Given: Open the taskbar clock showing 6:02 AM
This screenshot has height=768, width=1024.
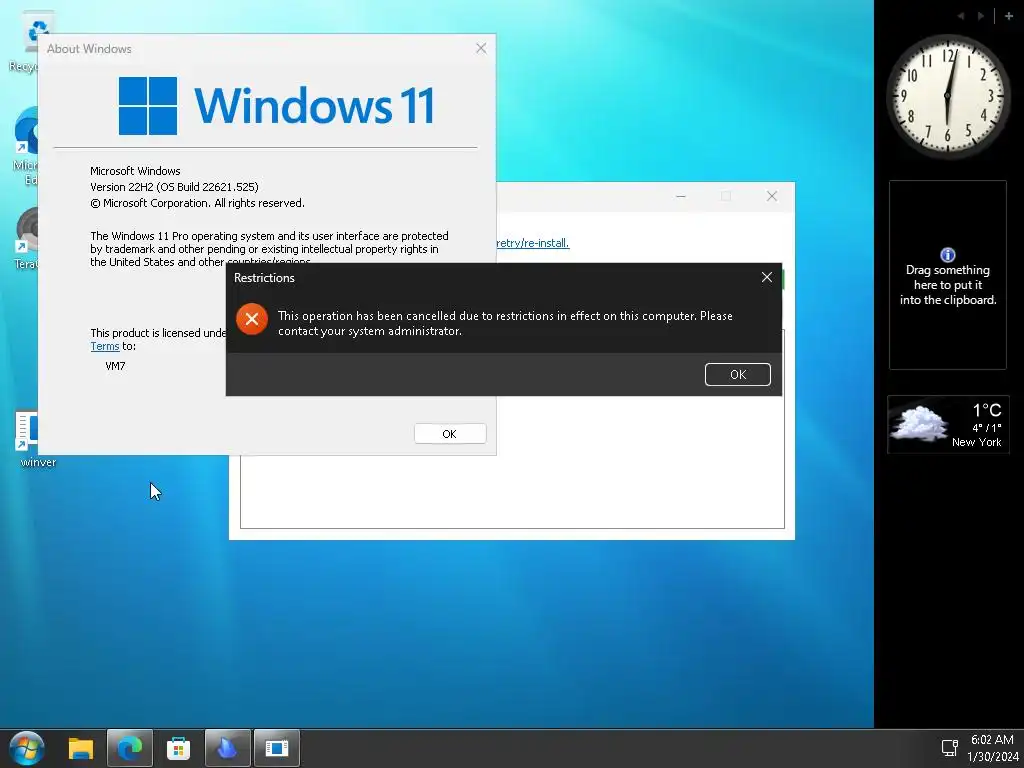Looking at the screenshot, I should (992, 740).
